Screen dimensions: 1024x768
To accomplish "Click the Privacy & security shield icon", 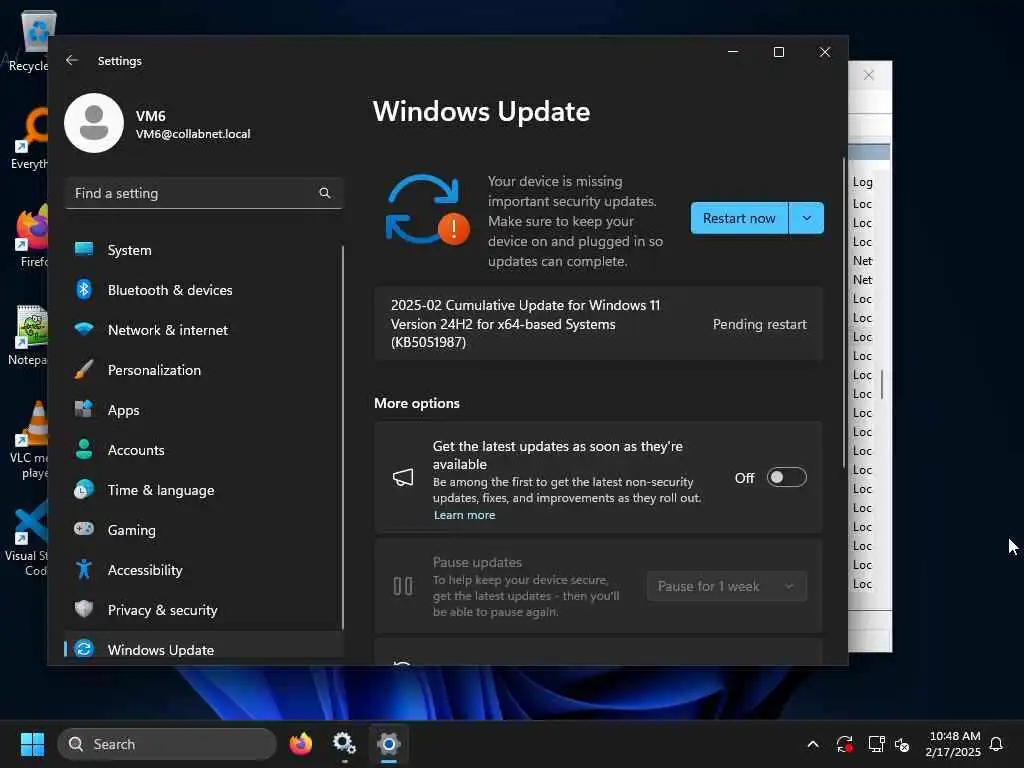I will tap(84, 609).
